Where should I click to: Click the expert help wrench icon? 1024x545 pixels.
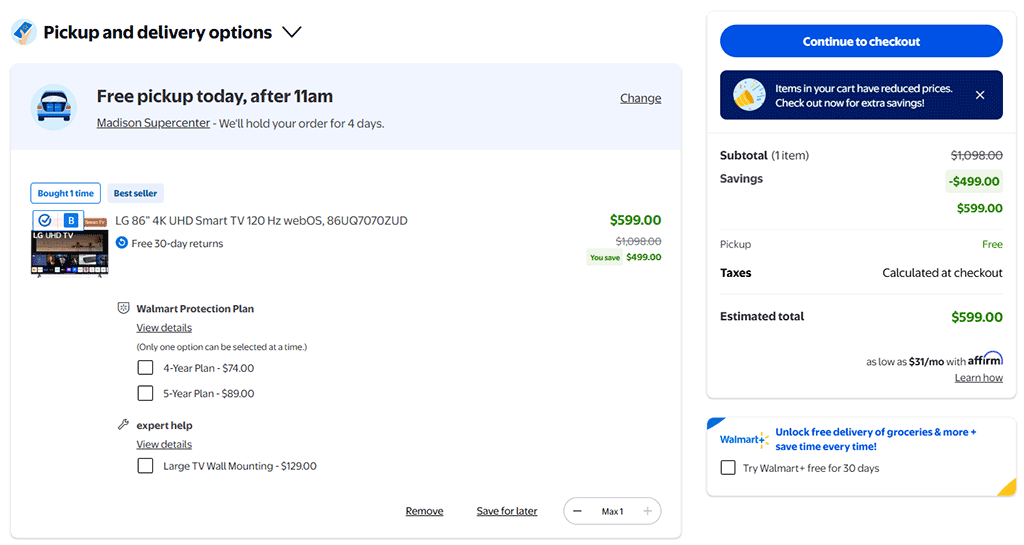click(x=123, y=425)
